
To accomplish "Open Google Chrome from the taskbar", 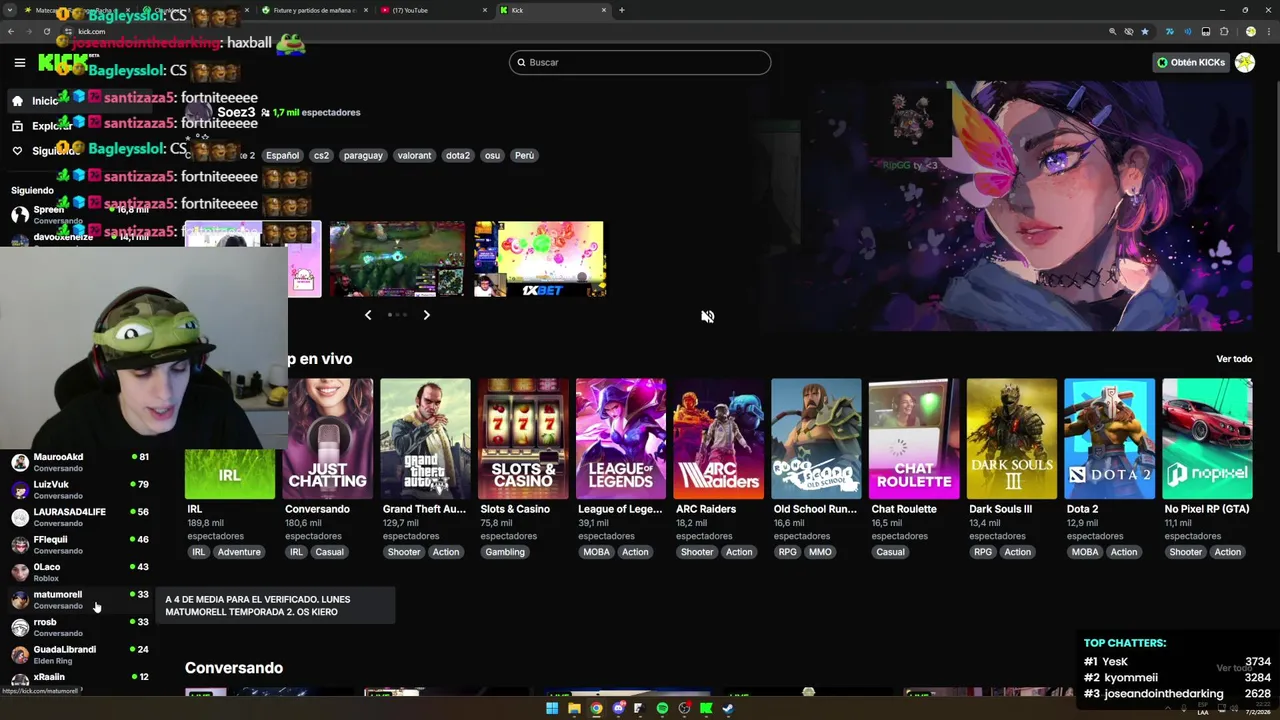I will tap(596, 709).
